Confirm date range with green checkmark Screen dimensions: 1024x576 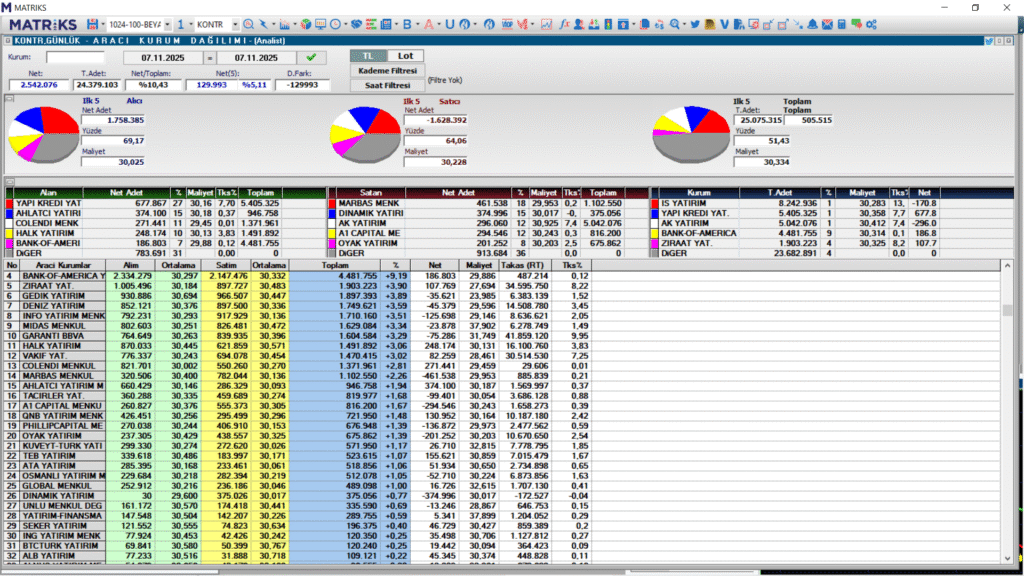(x=311, y=57)
